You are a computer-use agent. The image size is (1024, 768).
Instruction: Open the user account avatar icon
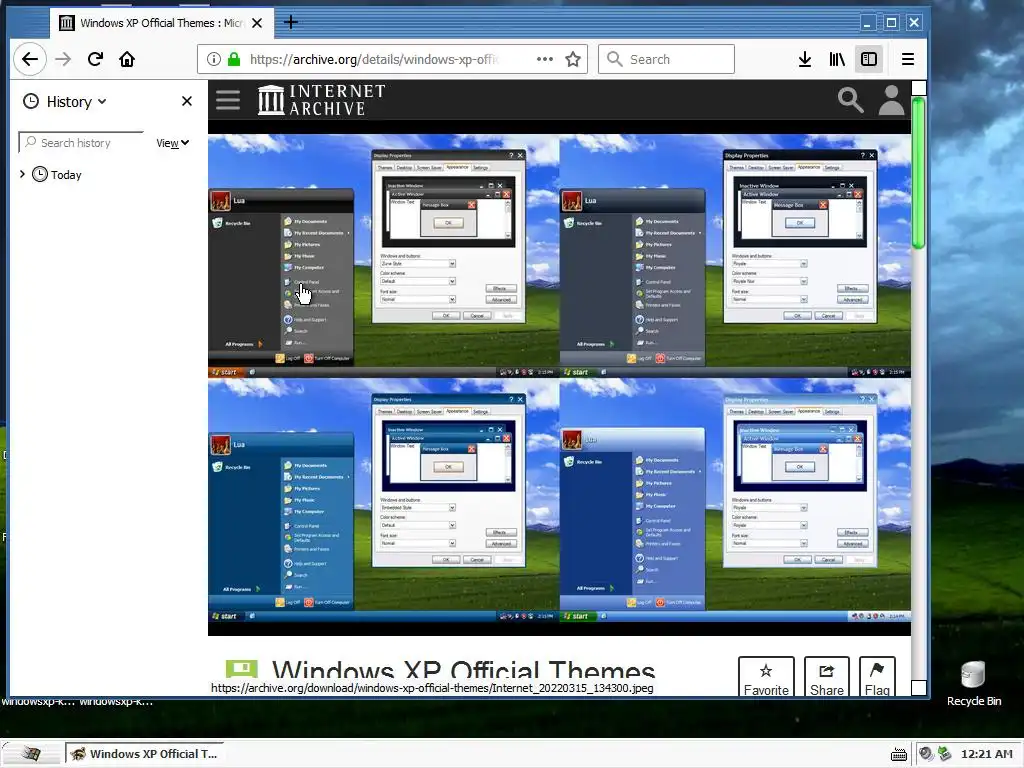[x=891, y=100]
